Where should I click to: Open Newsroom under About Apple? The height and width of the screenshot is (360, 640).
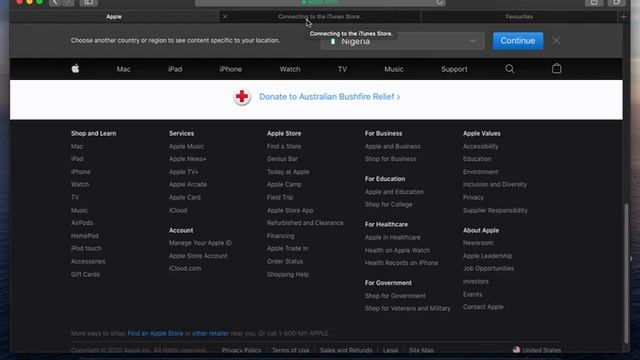click(x=478, y=243)
